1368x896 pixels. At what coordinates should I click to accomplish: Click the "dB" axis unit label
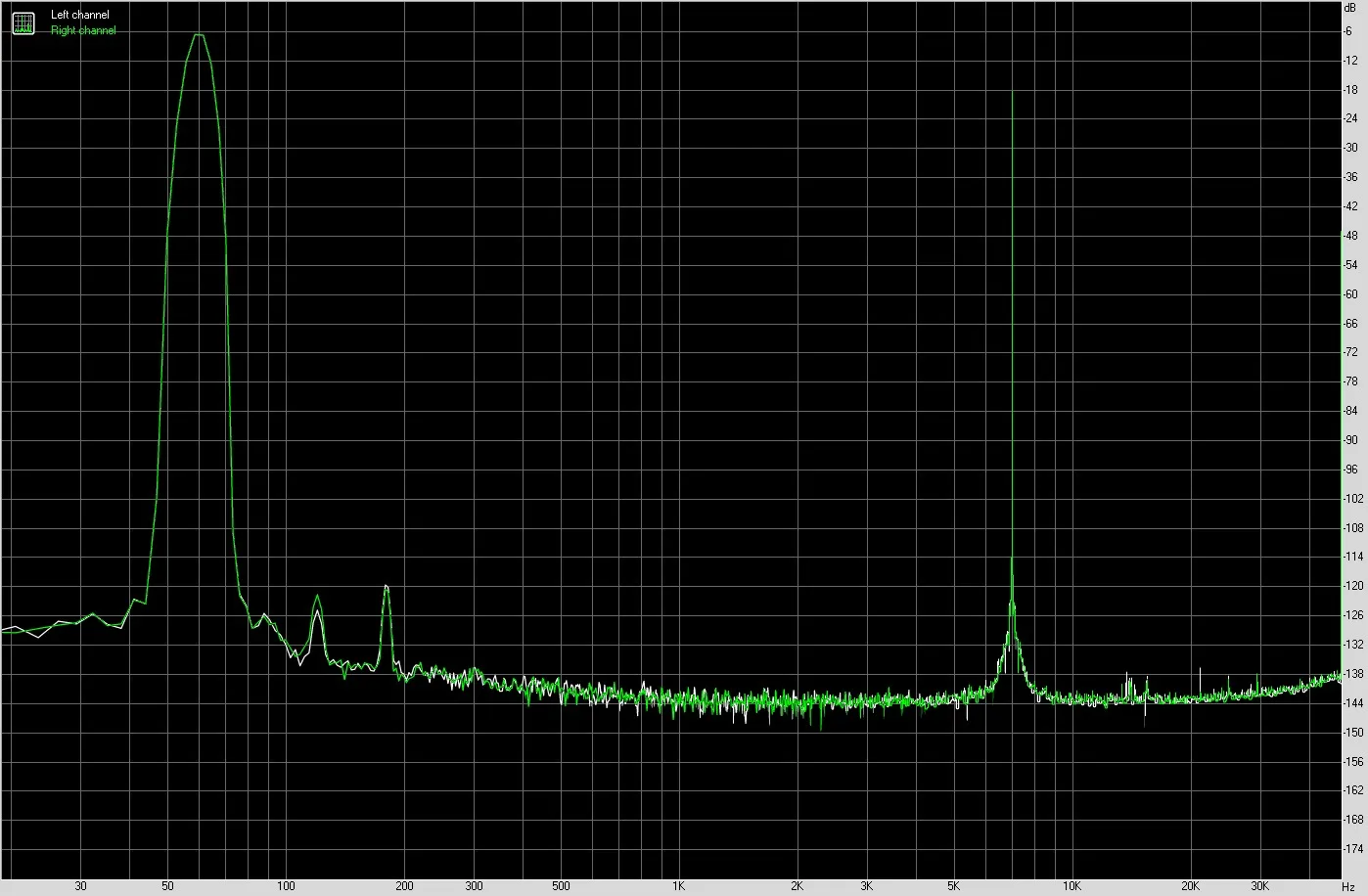click(1350, 8)
